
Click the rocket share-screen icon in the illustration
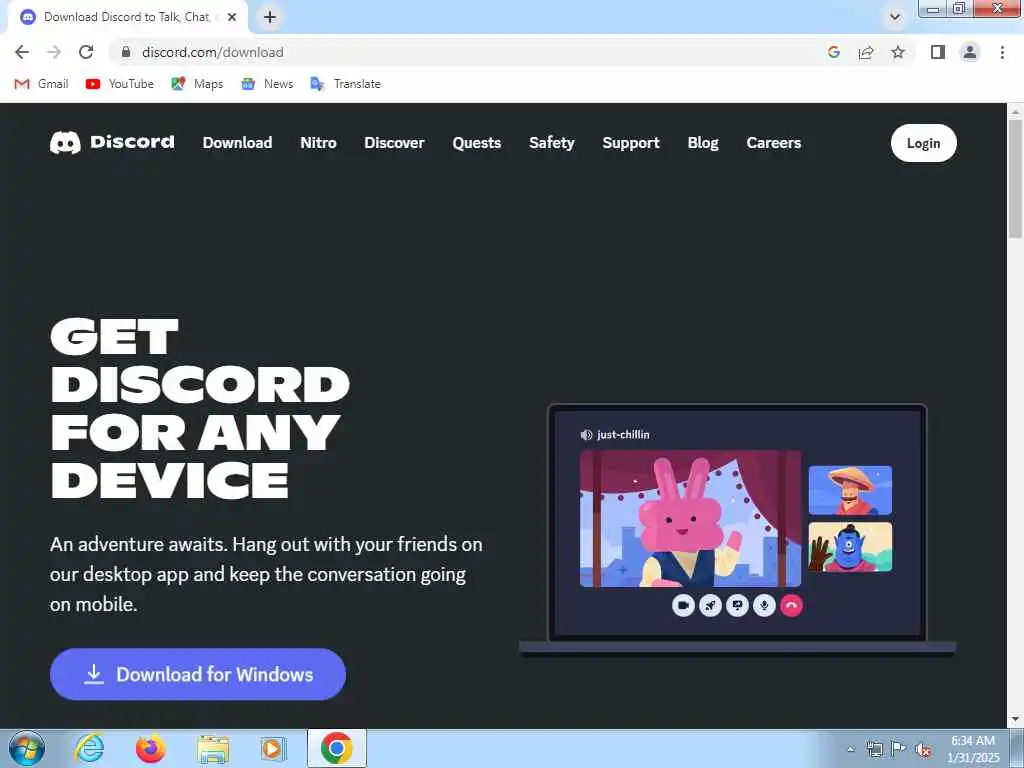pos(710,605)
